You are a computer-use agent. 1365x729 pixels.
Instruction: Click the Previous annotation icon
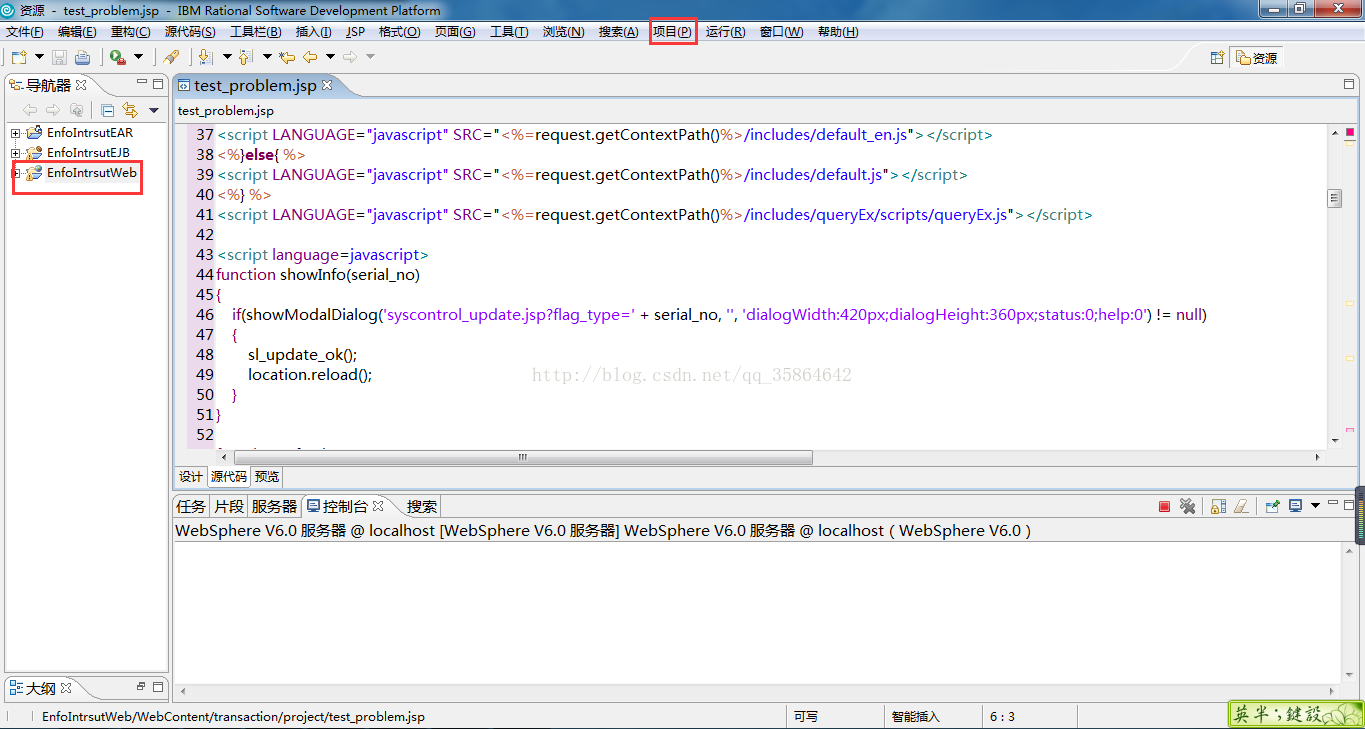point(246,57)
